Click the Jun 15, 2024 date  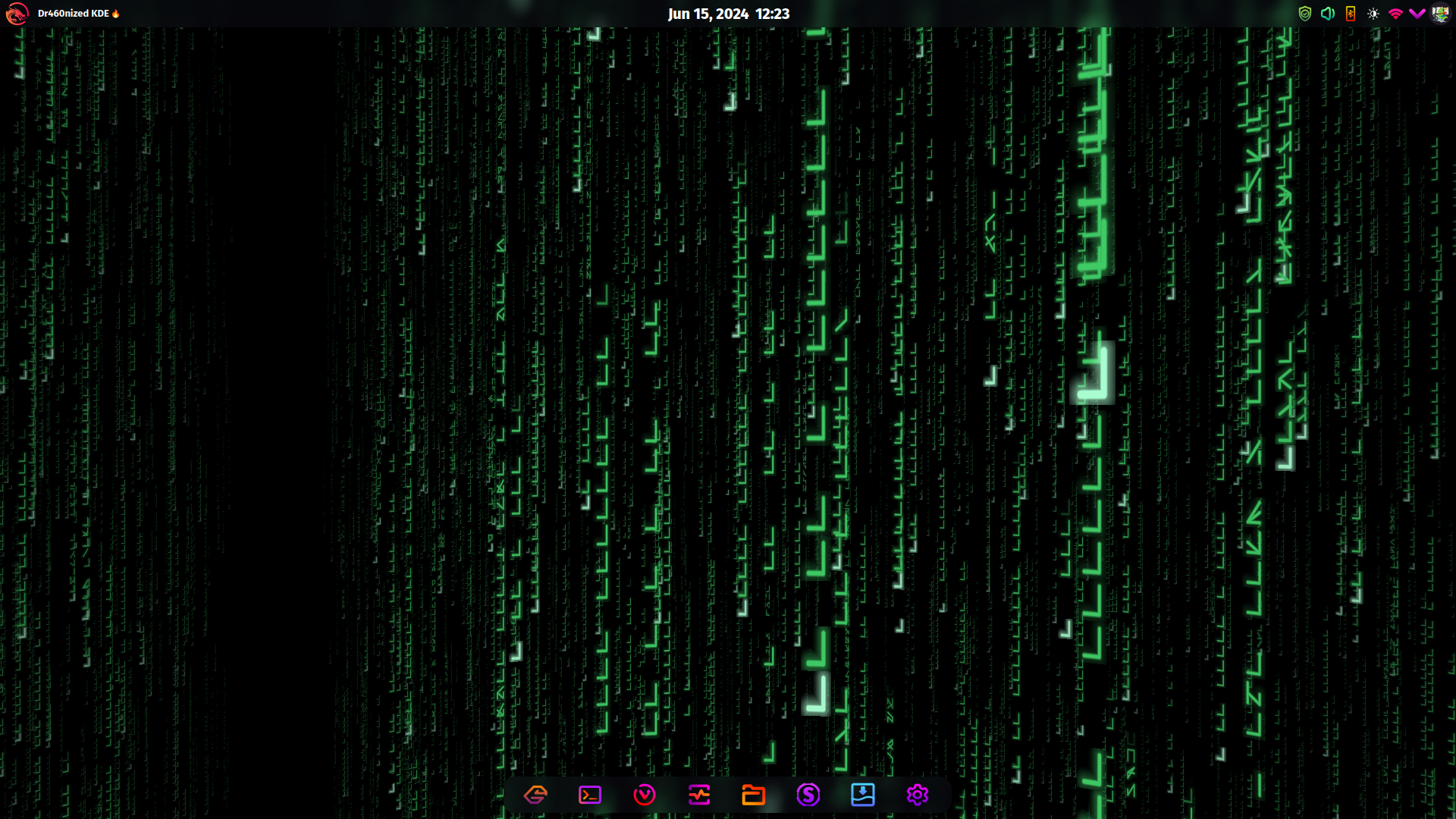(x=708, y=14)
